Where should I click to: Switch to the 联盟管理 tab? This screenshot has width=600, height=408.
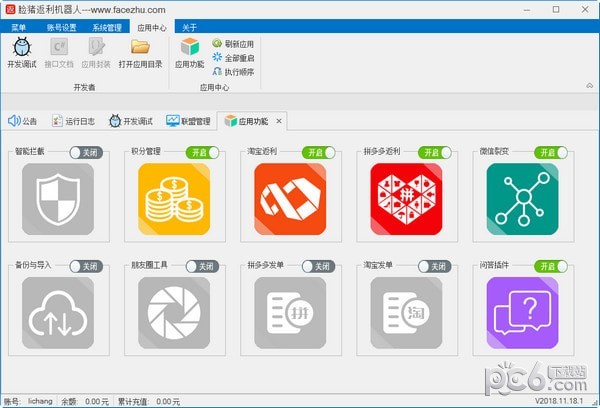[188, 121]
